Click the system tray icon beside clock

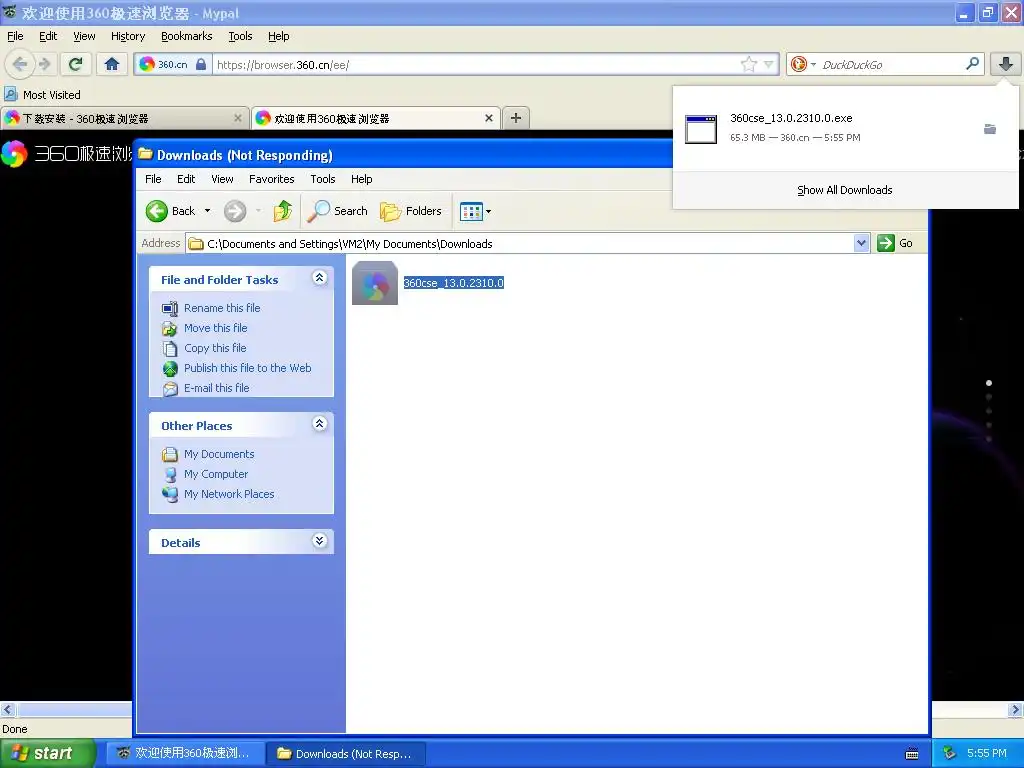pyautogui.click(x=949, y=753)
